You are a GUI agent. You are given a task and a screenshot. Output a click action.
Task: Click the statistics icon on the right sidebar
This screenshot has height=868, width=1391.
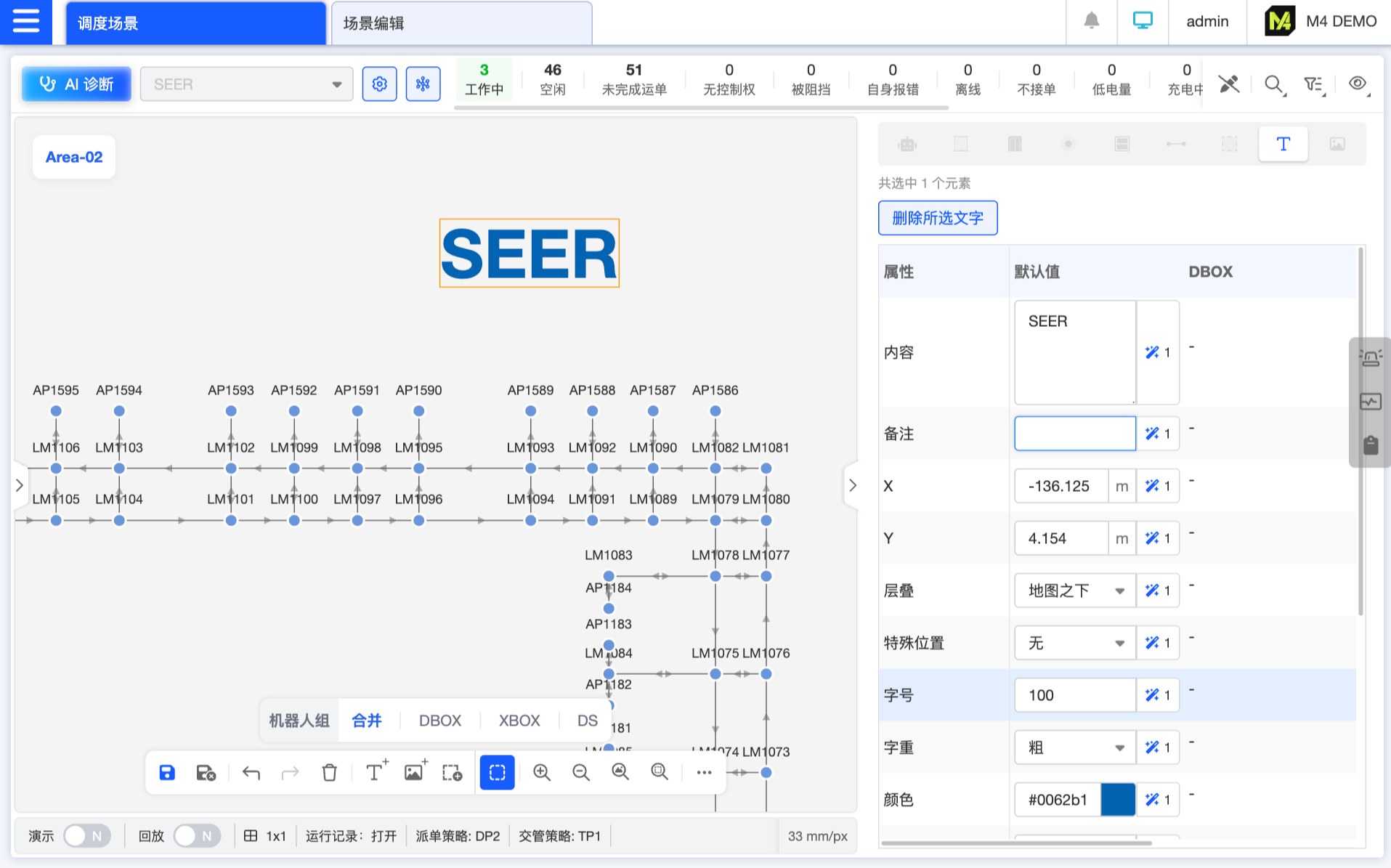pos(1370,401)
